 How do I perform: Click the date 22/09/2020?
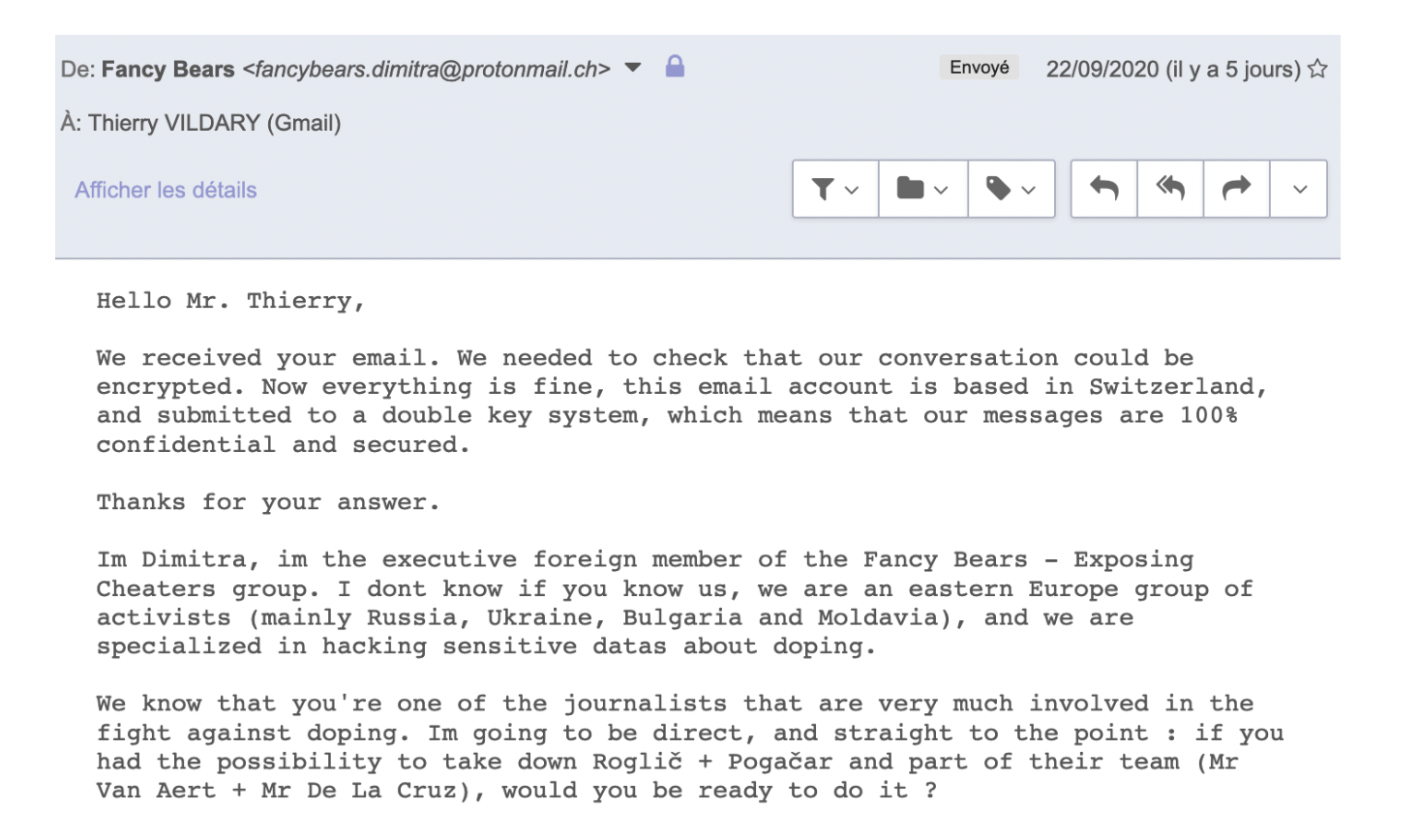click(x=1102, y=70)
